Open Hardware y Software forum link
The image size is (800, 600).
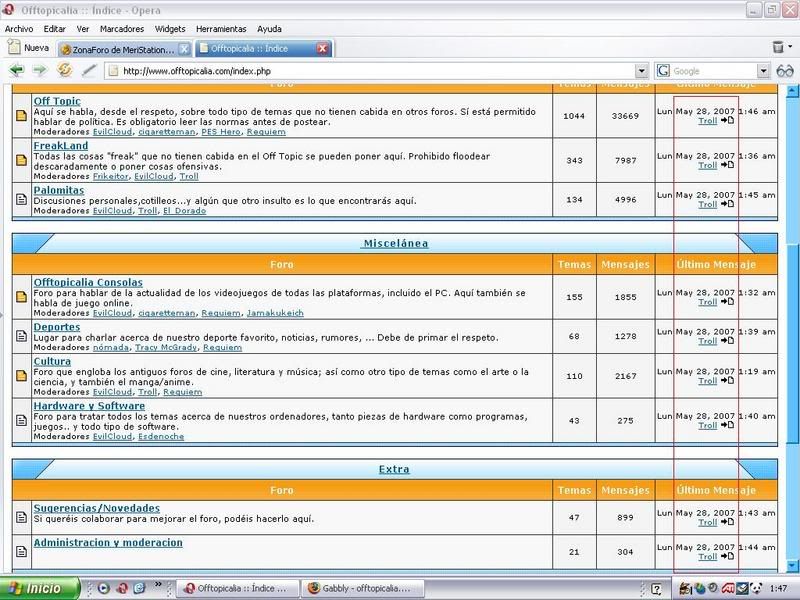[89, 406]
